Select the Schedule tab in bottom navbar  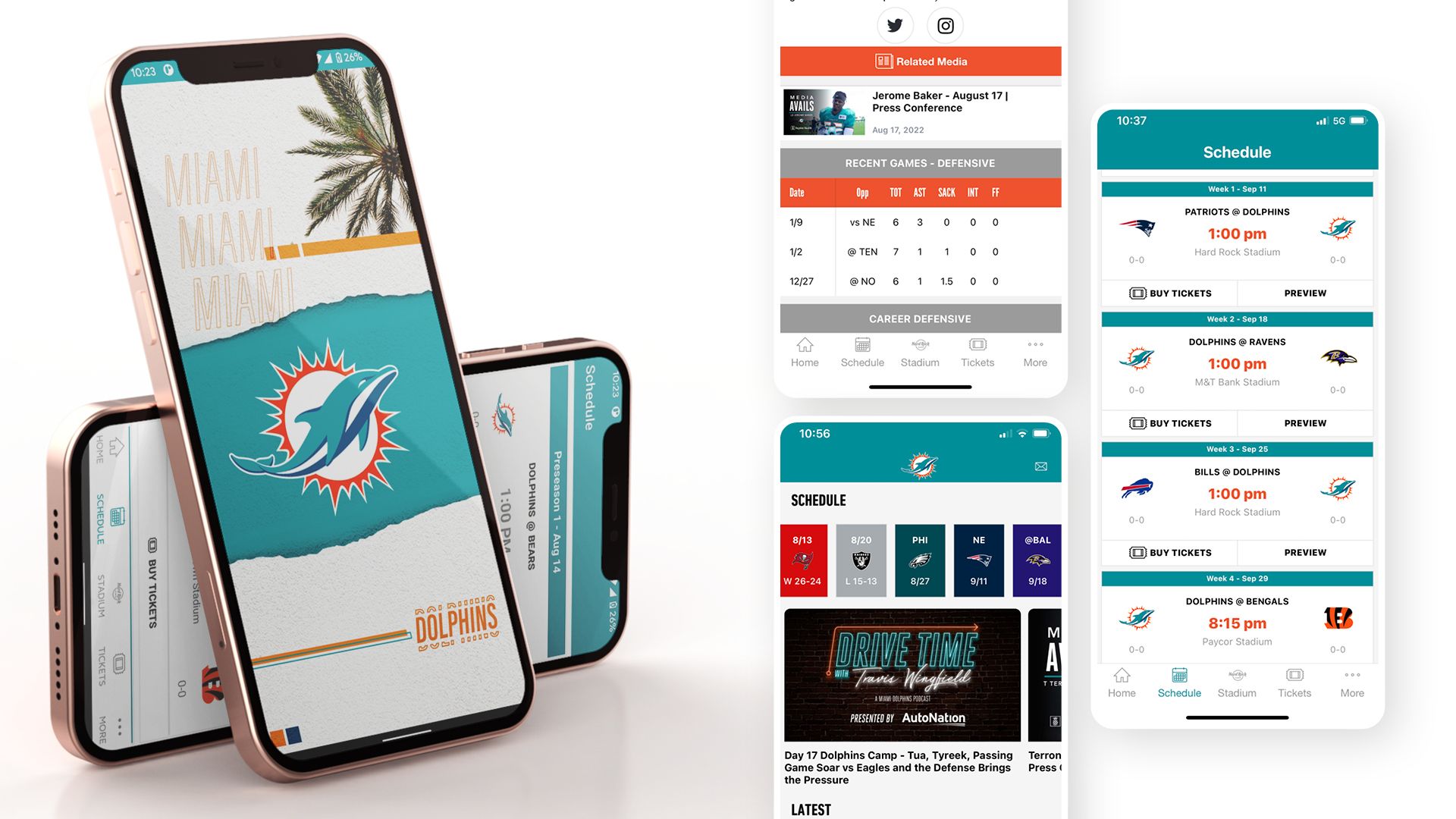point(1179,682)
